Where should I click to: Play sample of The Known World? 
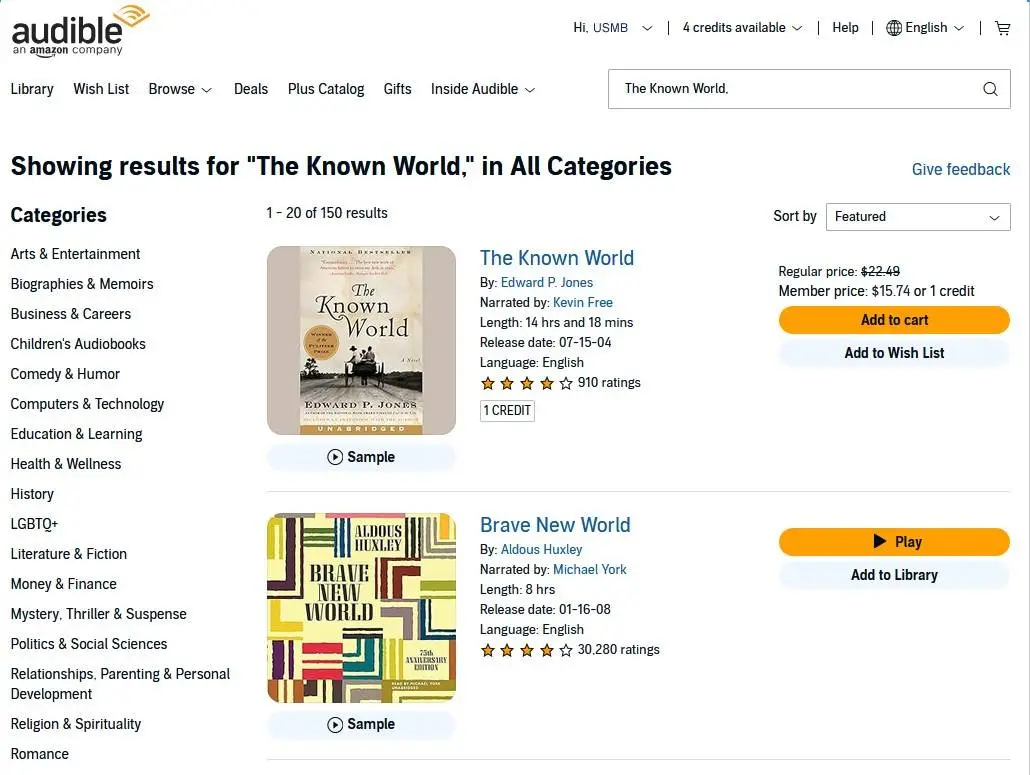click(361, 457)
